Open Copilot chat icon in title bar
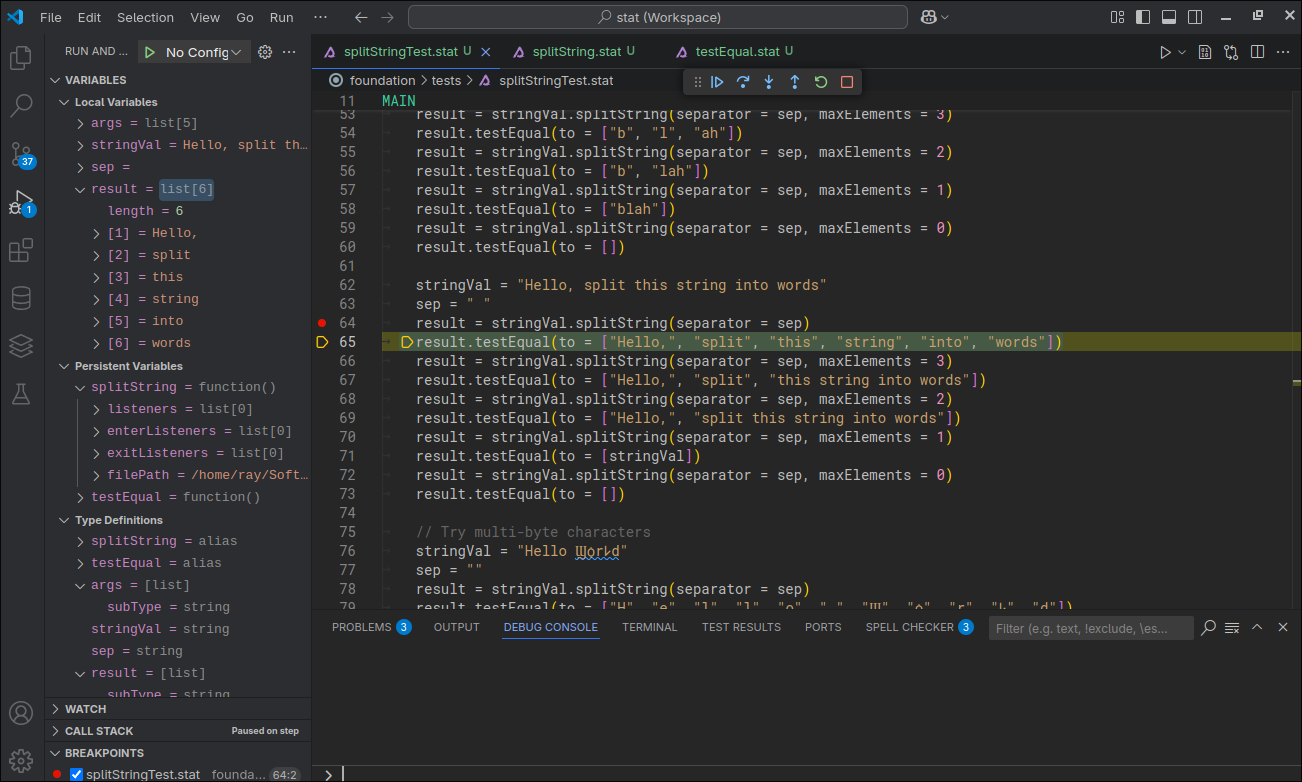 [x=929, y=17]
